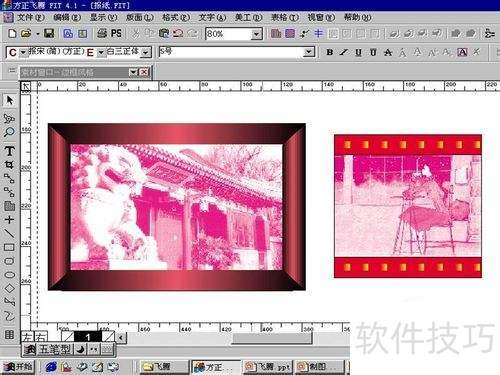The width and height of the screenshot is (500, 375).
Task: Select the arrow pointer tool
Action: (9, 100)
